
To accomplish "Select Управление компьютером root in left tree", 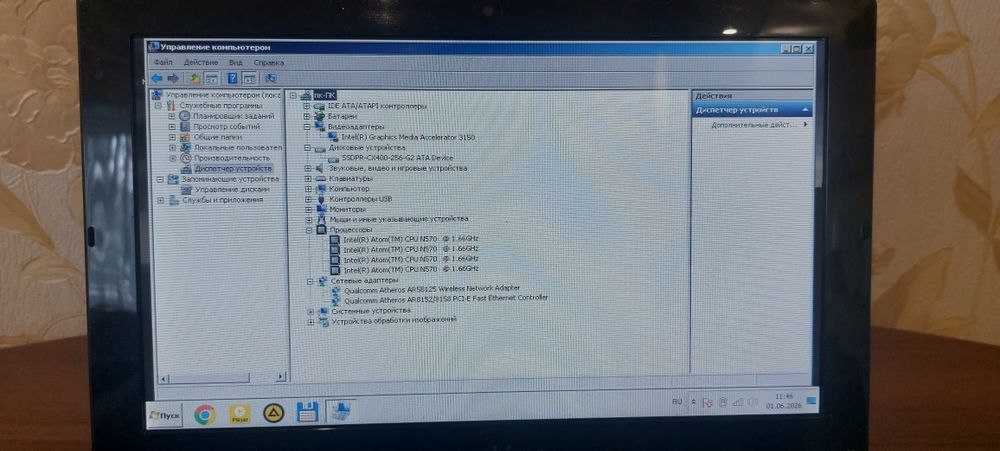I will pos(223,95).
